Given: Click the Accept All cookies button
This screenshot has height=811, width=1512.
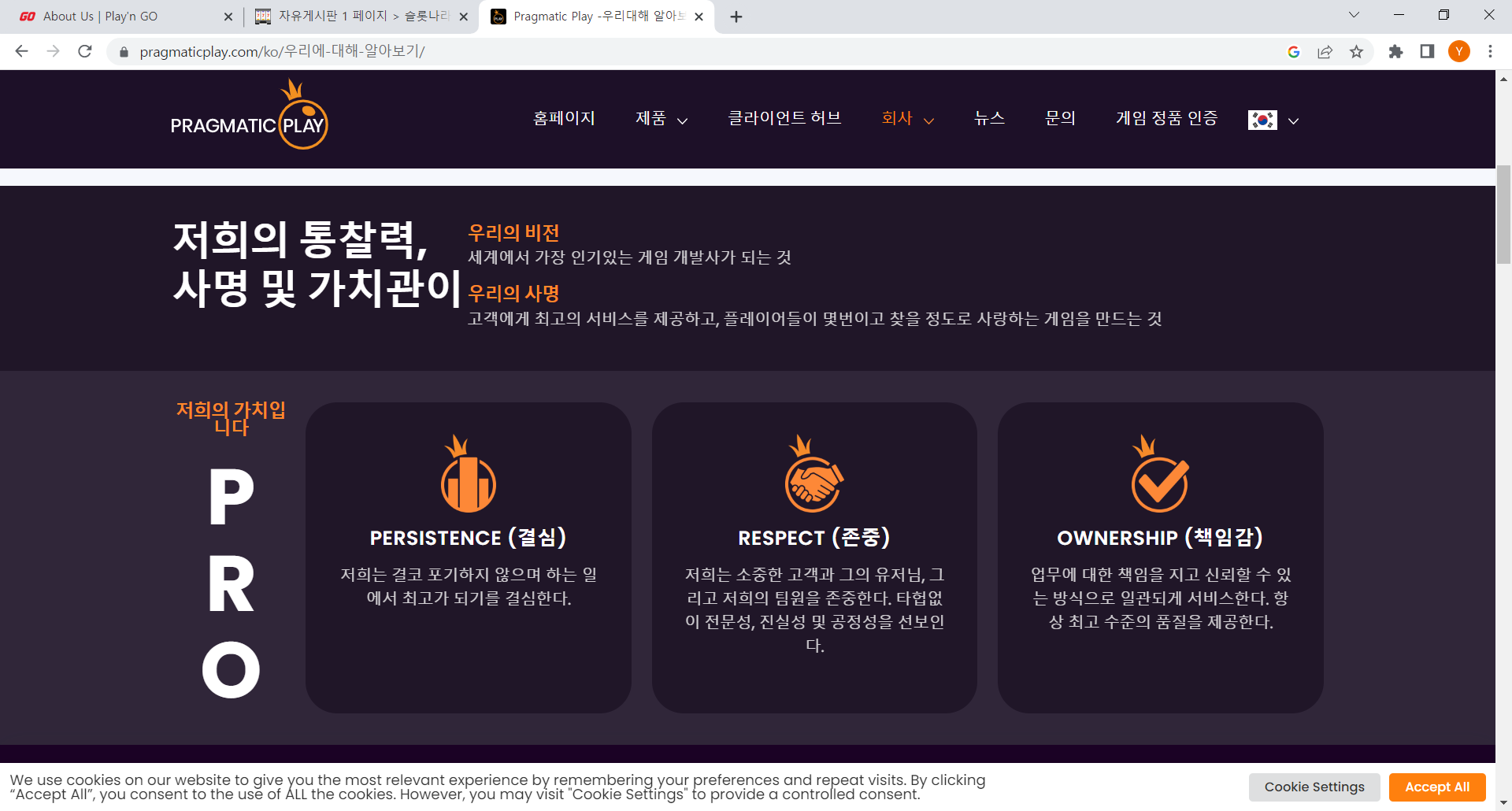Looking at the screenshot, I should (x=1437, y=787).
